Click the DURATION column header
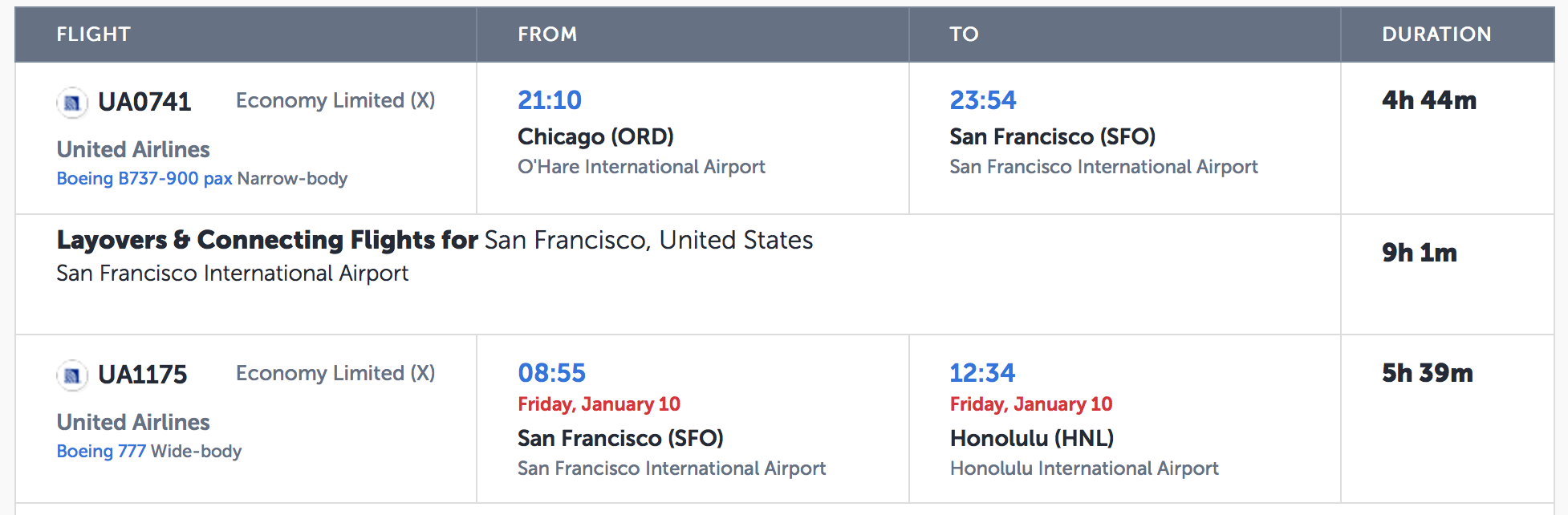1568x515 pixels. tap(1436, 34)
